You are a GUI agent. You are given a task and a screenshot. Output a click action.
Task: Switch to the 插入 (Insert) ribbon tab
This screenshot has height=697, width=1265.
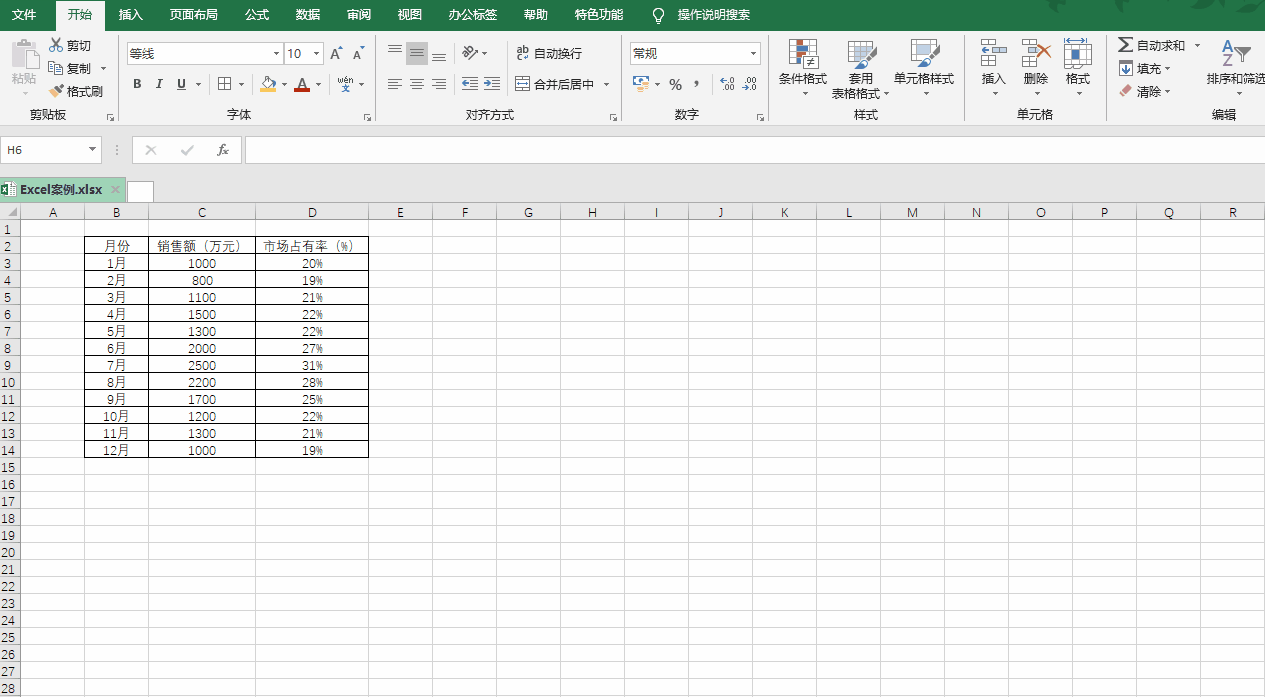tap(130, 15)
